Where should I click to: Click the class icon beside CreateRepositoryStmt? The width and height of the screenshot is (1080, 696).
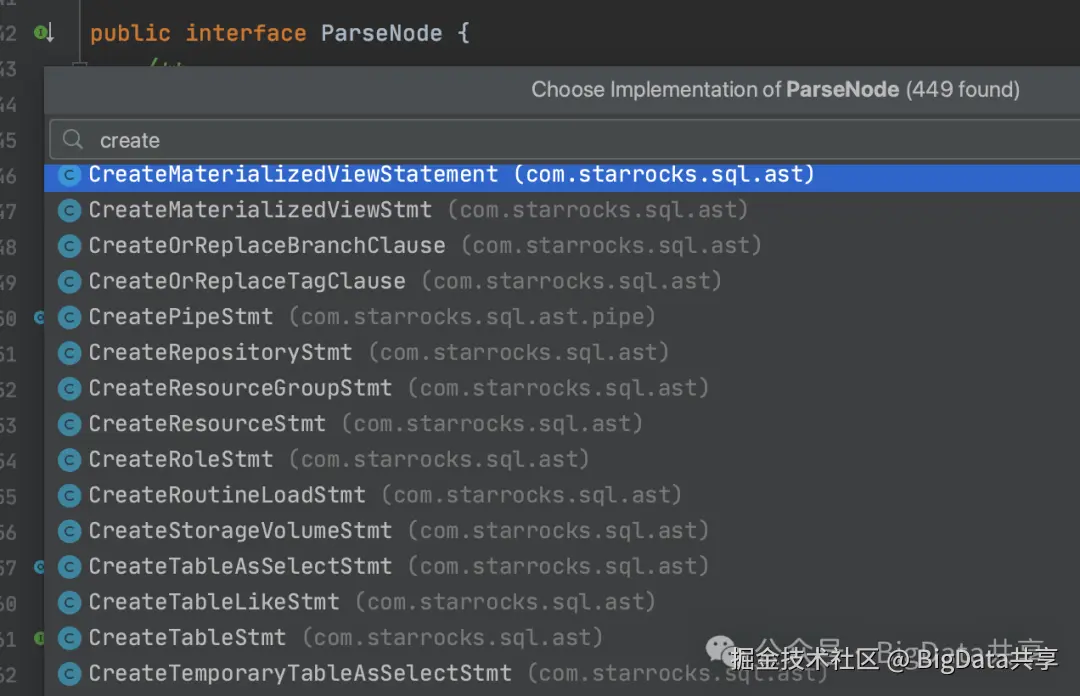pyautogui.click(x=69, y=353)
